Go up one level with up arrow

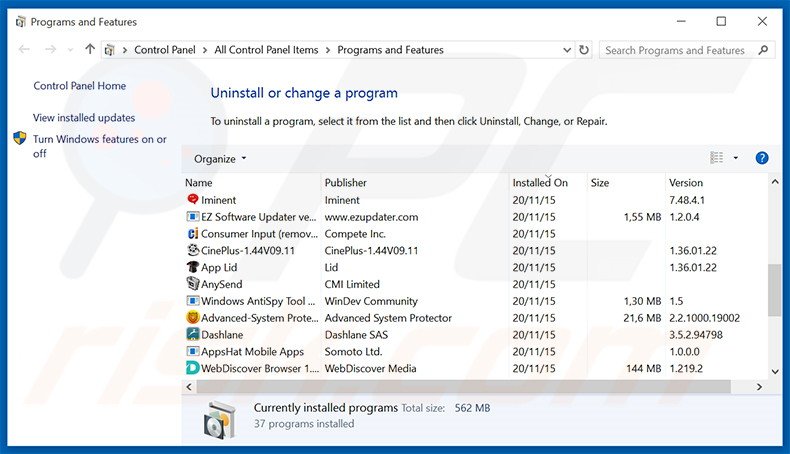pyautogui.click(x=90, y=49)
